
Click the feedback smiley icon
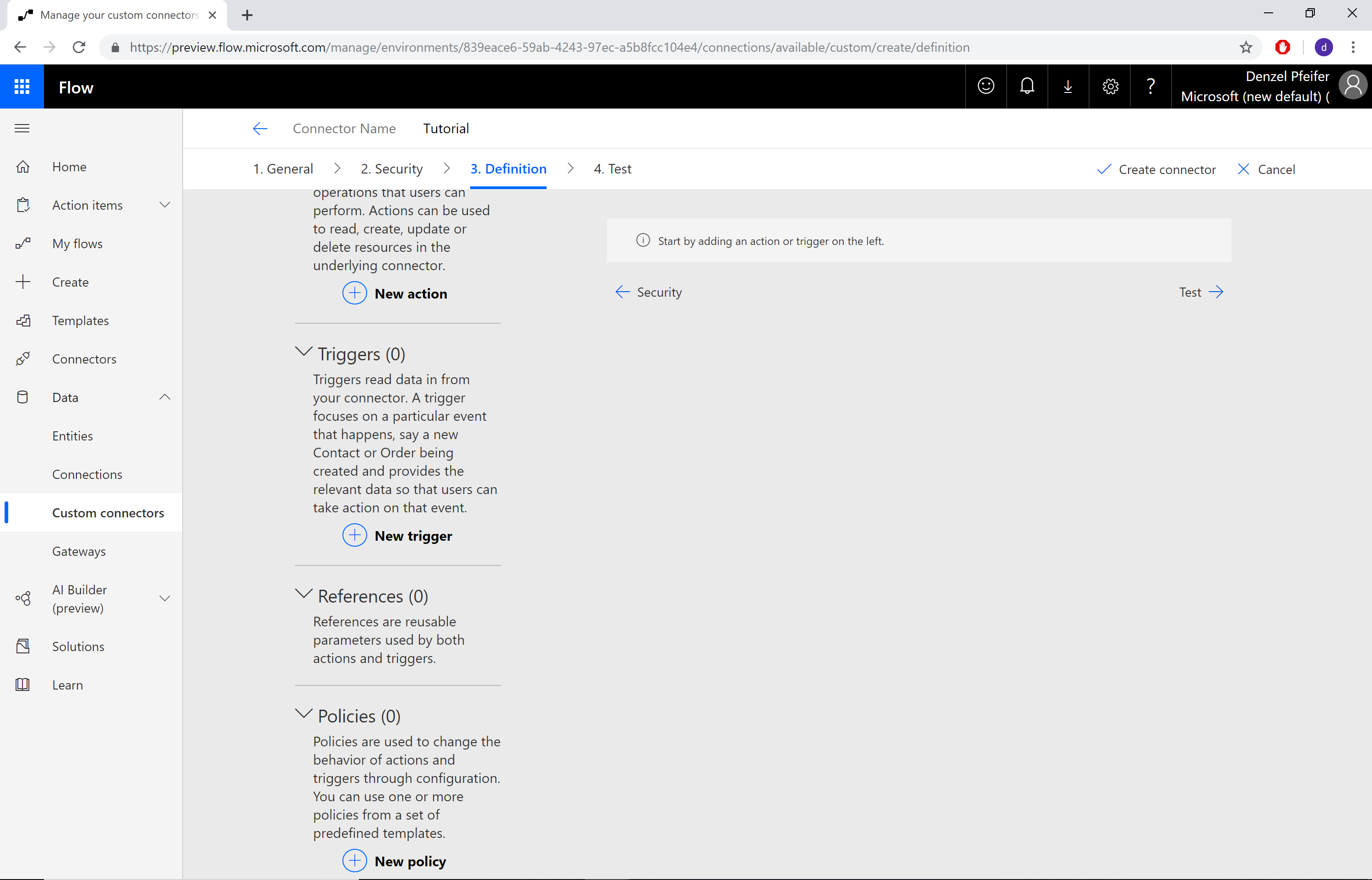(x=986, y=87)
